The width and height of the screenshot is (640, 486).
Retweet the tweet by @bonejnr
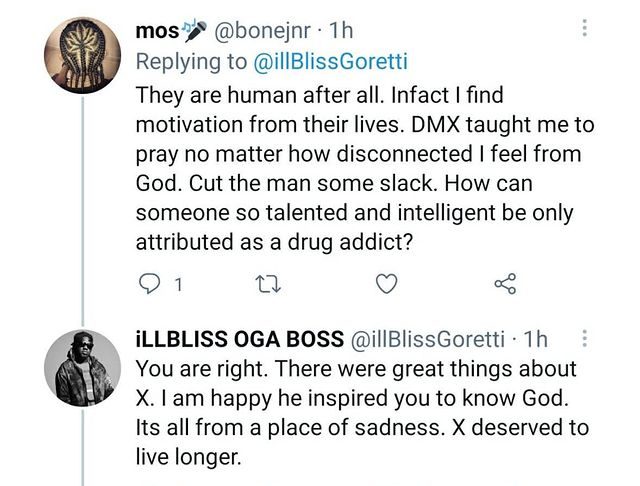tap(263, 285)
